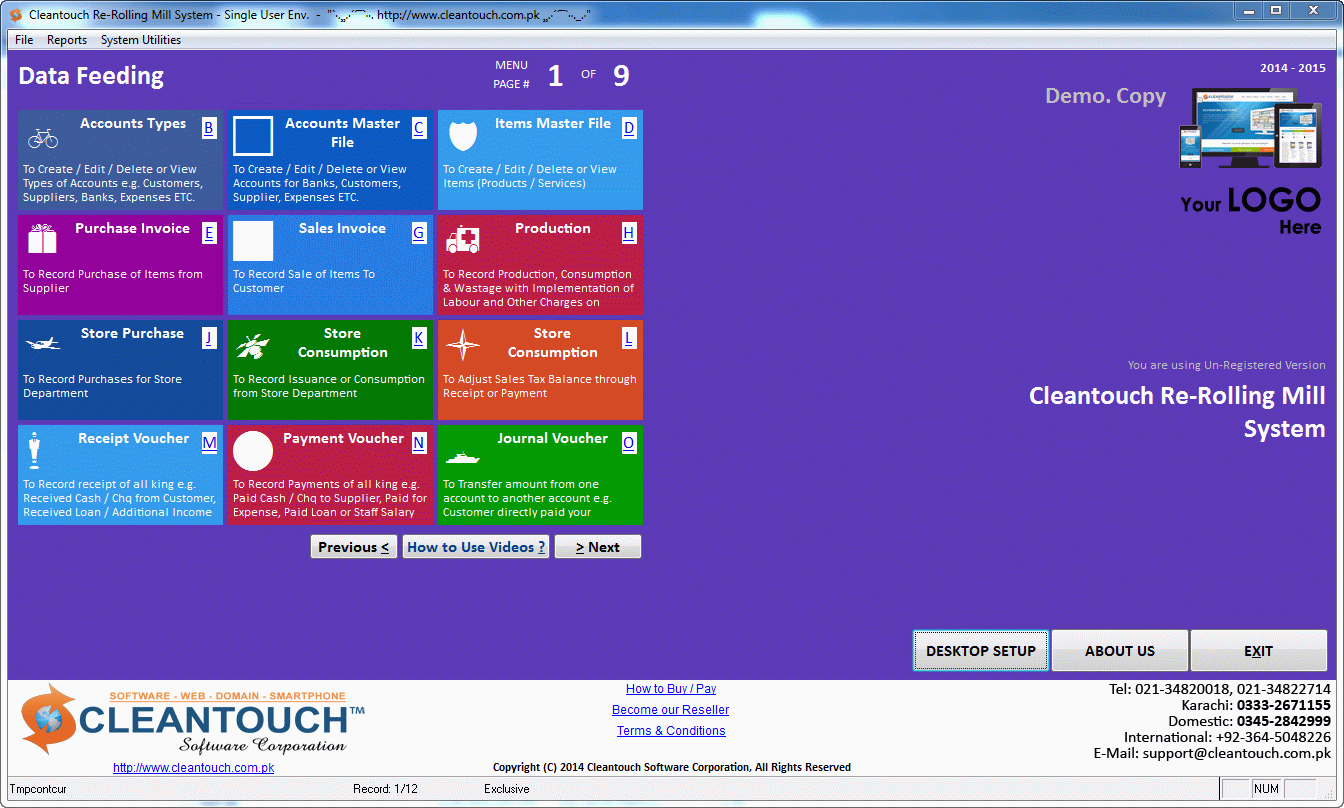
Task: Click the ship icon on Journal Voucher
Action: tap(463, 458)
